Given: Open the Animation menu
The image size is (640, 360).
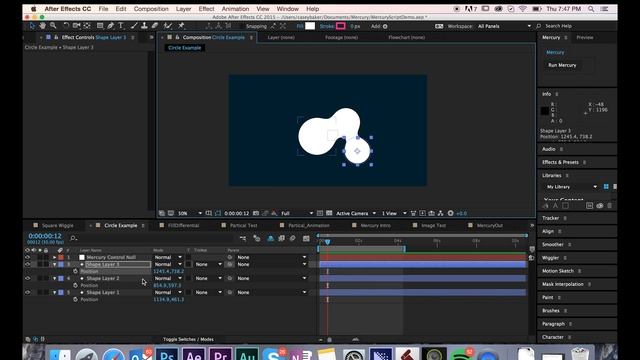Looking at the screenshot, I should tap(235, 9).
